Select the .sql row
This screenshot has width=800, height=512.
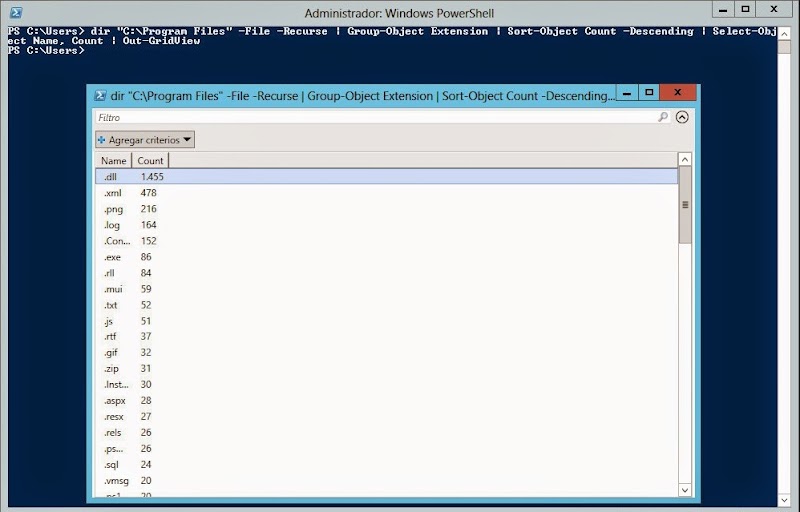[386, 465]
